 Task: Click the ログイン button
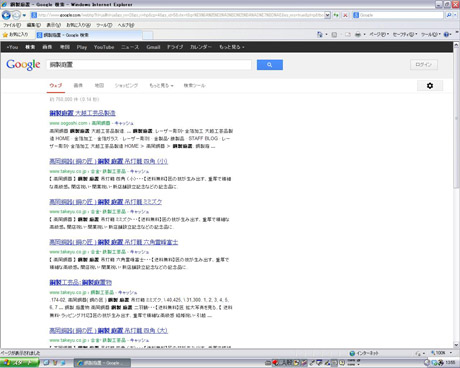(x=424, y=65)
